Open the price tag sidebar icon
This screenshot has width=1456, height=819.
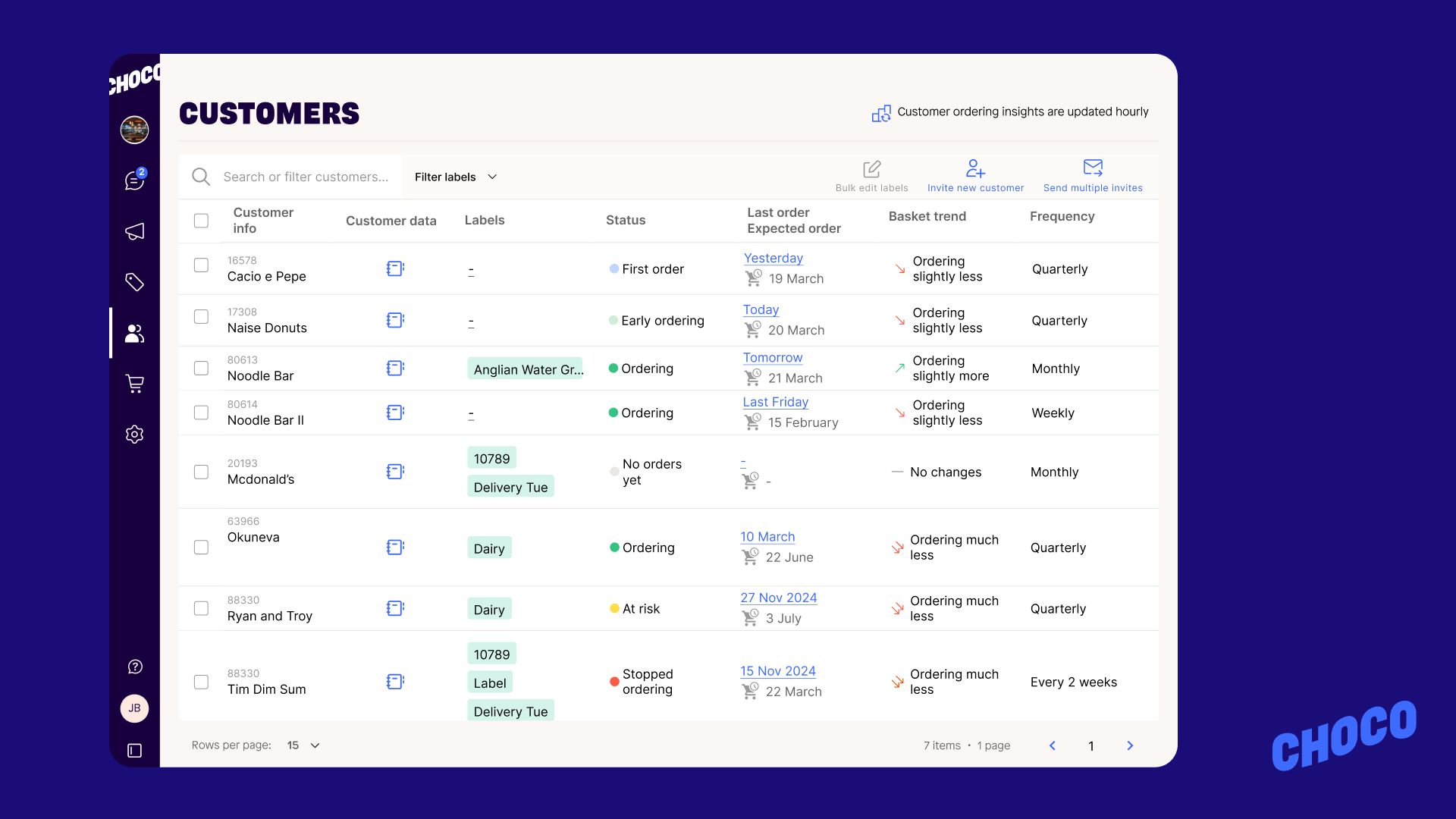[134, 282]
